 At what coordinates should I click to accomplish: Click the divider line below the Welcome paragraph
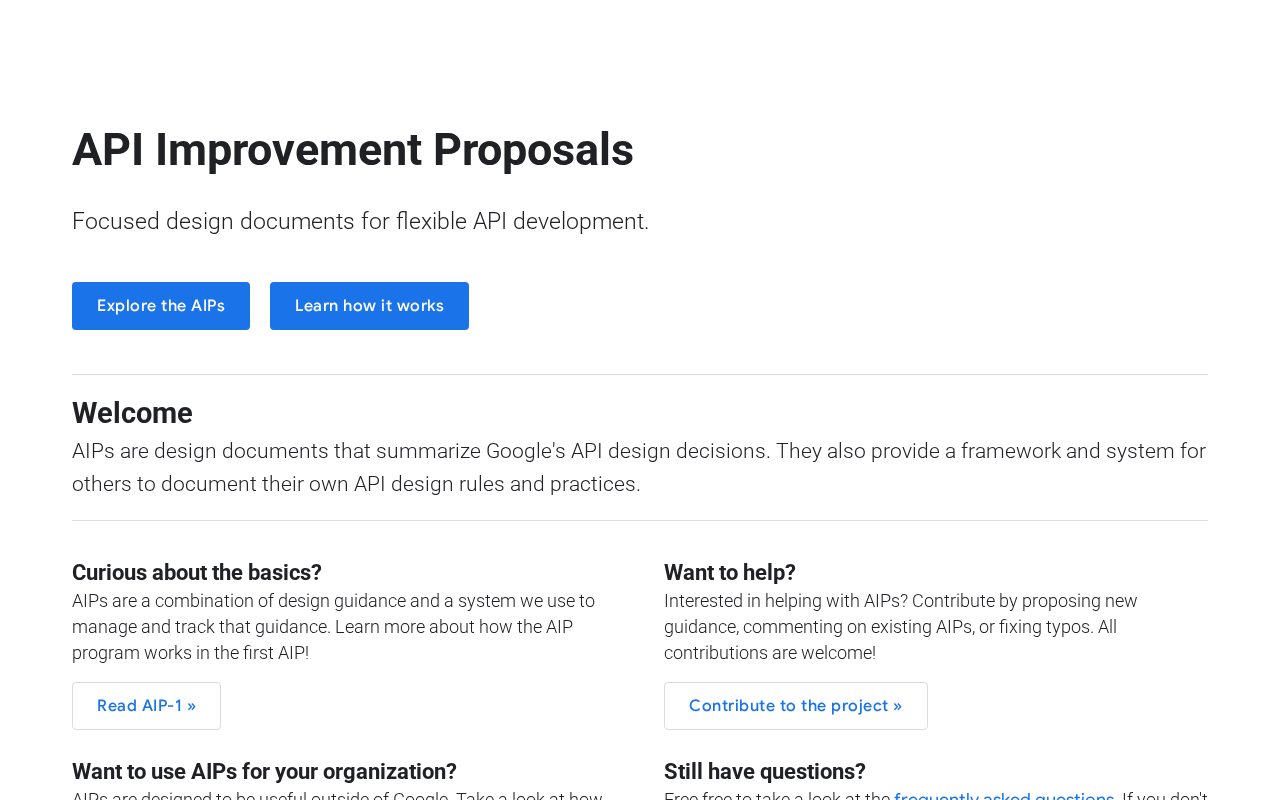tap(640, 521)
